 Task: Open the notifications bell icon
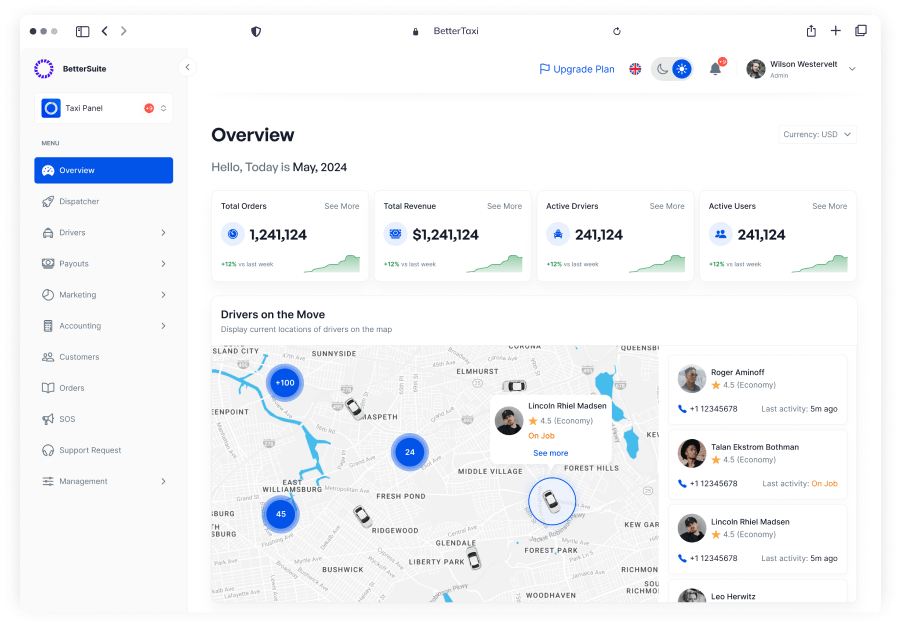(x=715, y=69)
